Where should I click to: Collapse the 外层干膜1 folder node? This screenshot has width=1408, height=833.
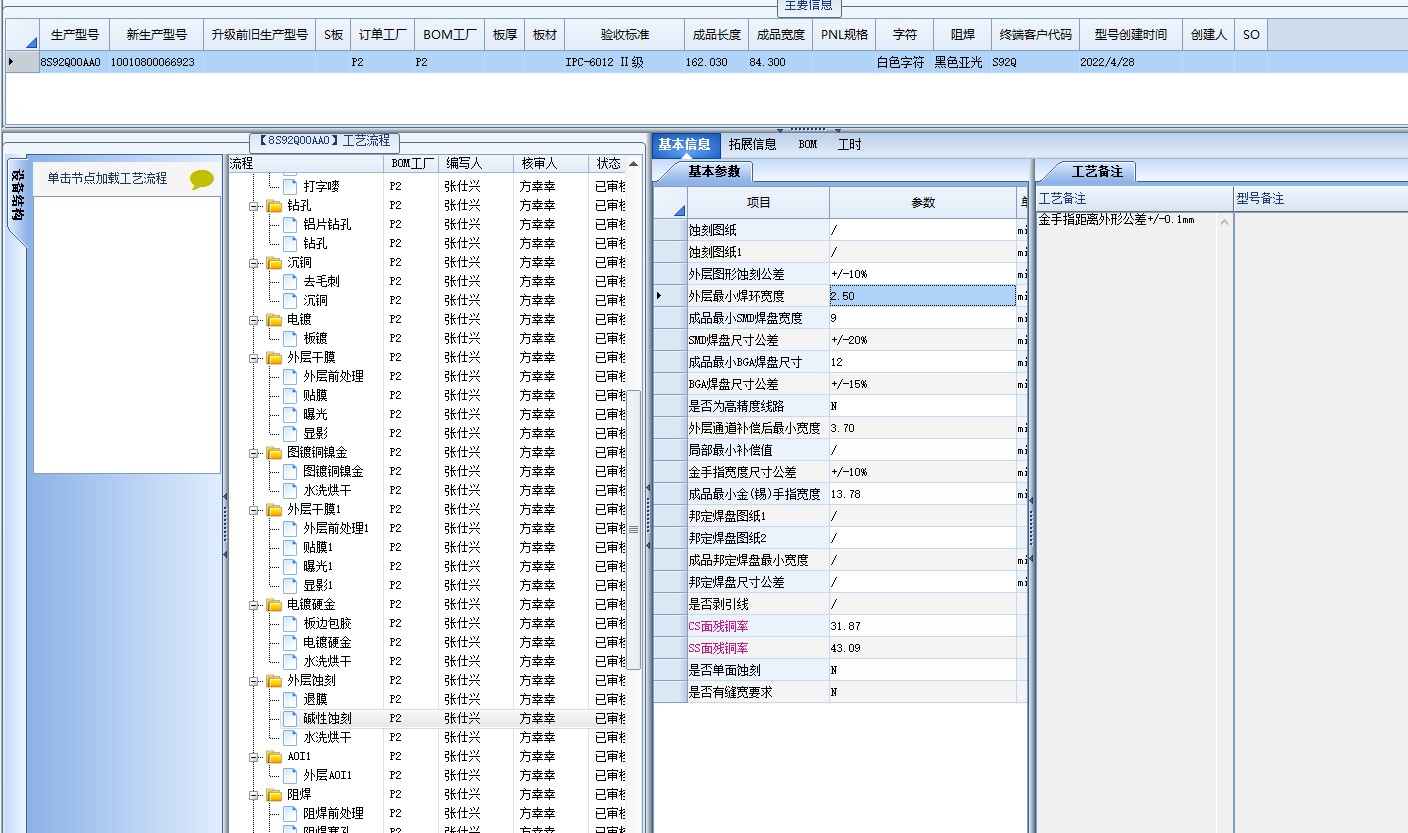[x=254, y=510]
